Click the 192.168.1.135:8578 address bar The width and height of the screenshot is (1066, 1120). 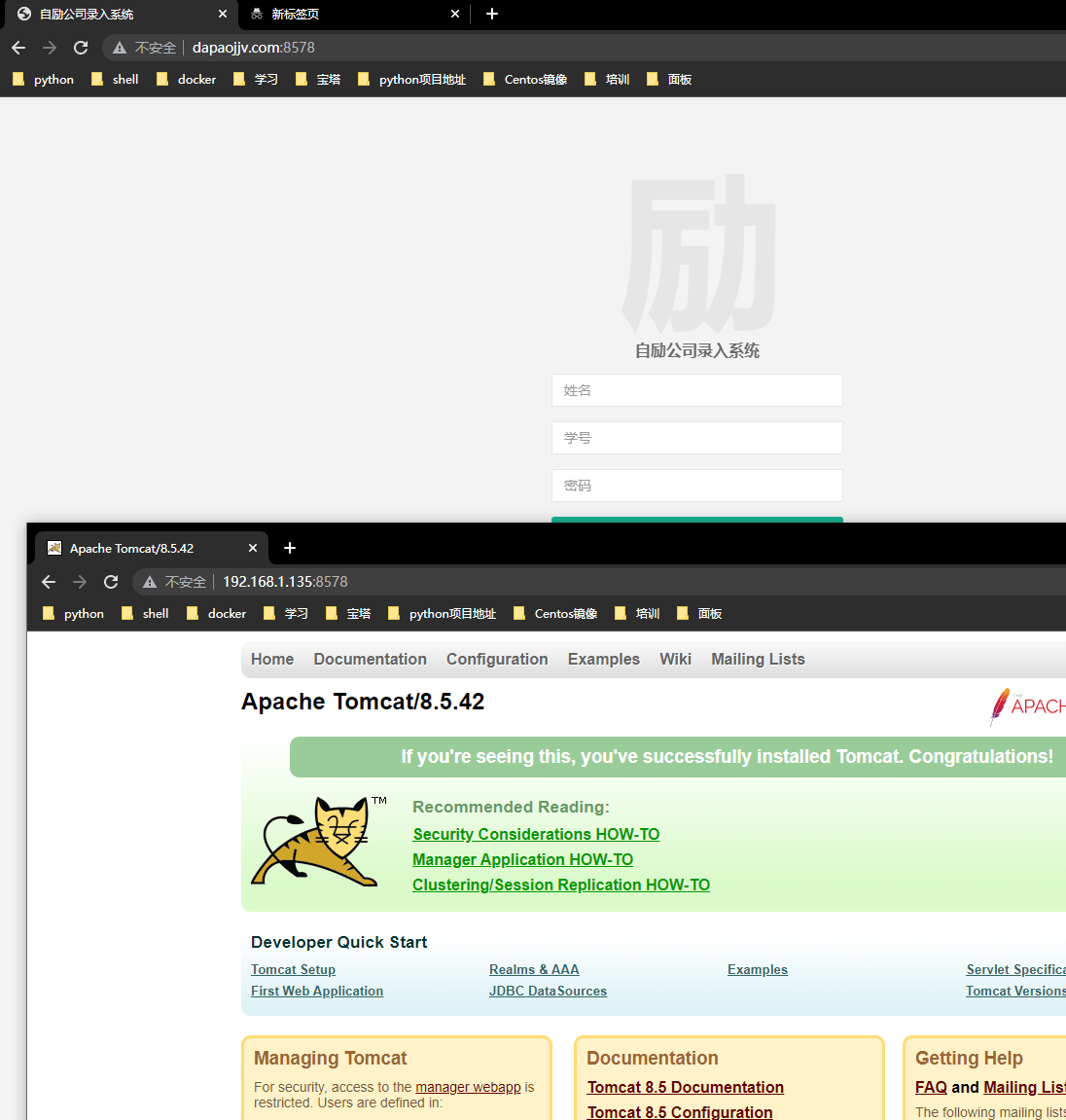pos(600,582)
